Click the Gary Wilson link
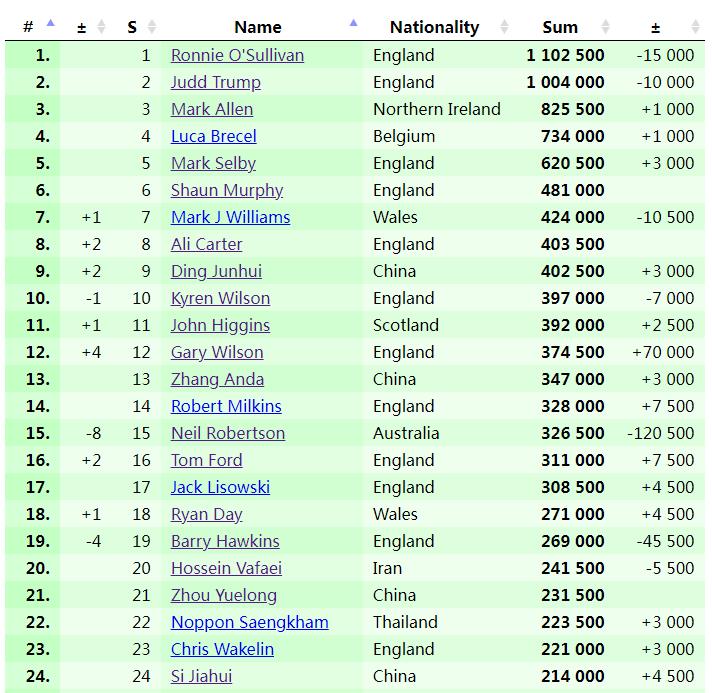The height and width of the screenshot is (693, 712). (217, 352)
